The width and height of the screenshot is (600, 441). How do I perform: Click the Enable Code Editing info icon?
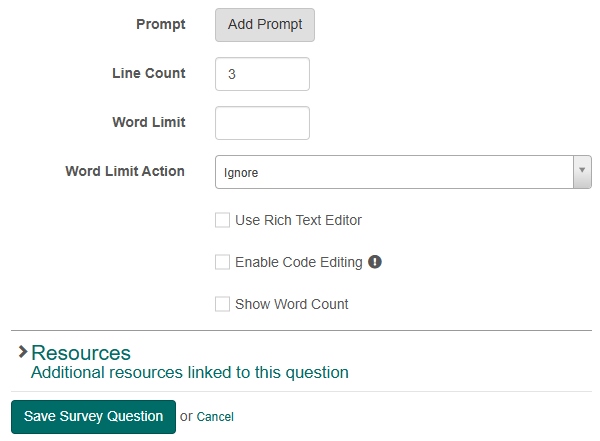click(x=375, y=262)
